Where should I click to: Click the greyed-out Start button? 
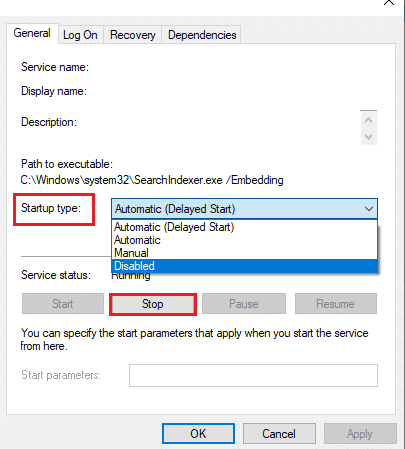63,304
